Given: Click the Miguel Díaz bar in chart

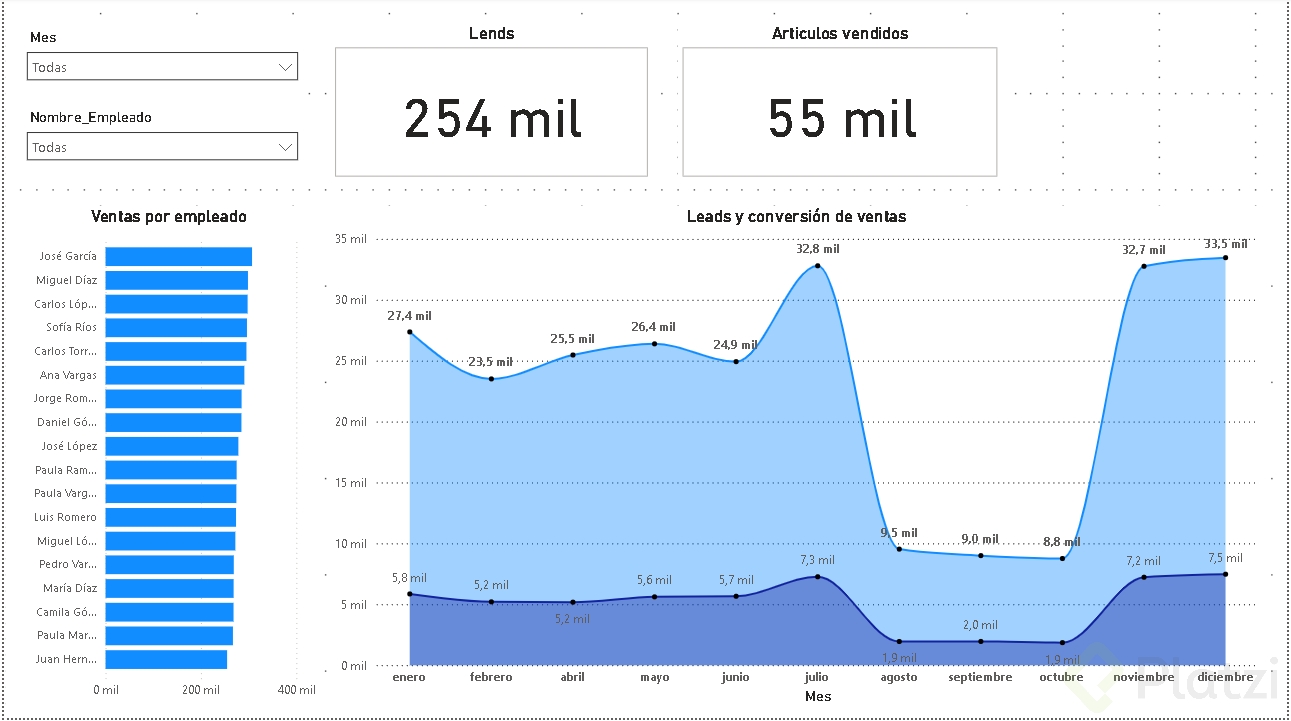Looking at the screenshot, I should pos(176,280).
